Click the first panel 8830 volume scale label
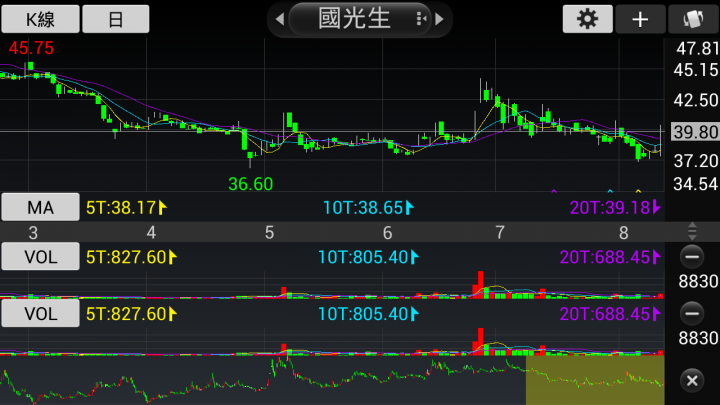This screenshot has height=405, width=720. tap(698, 281)
